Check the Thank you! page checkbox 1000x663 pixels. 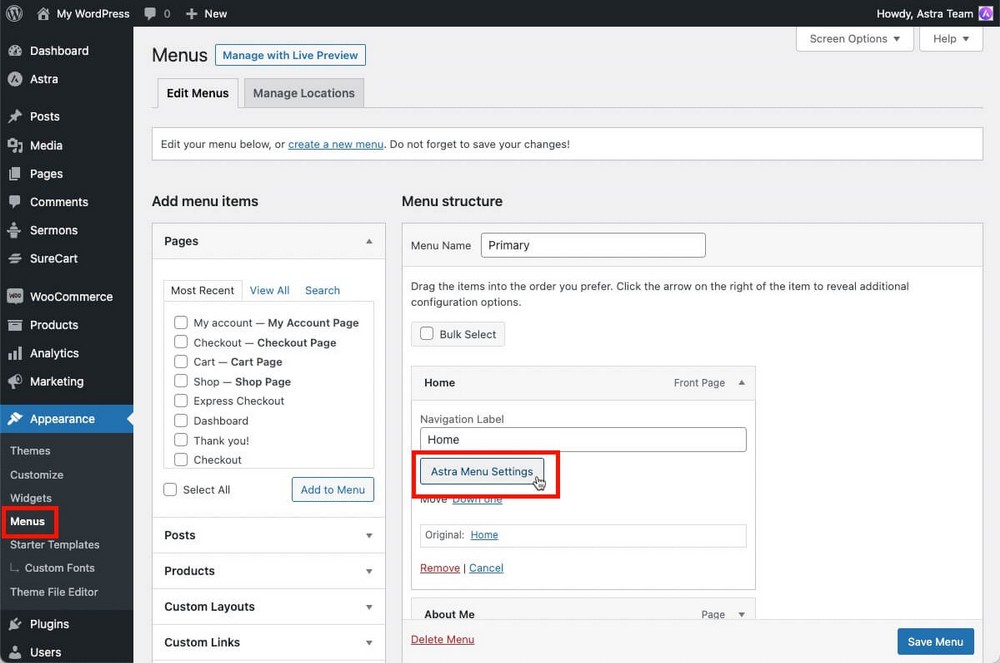(x=181, y=440)
